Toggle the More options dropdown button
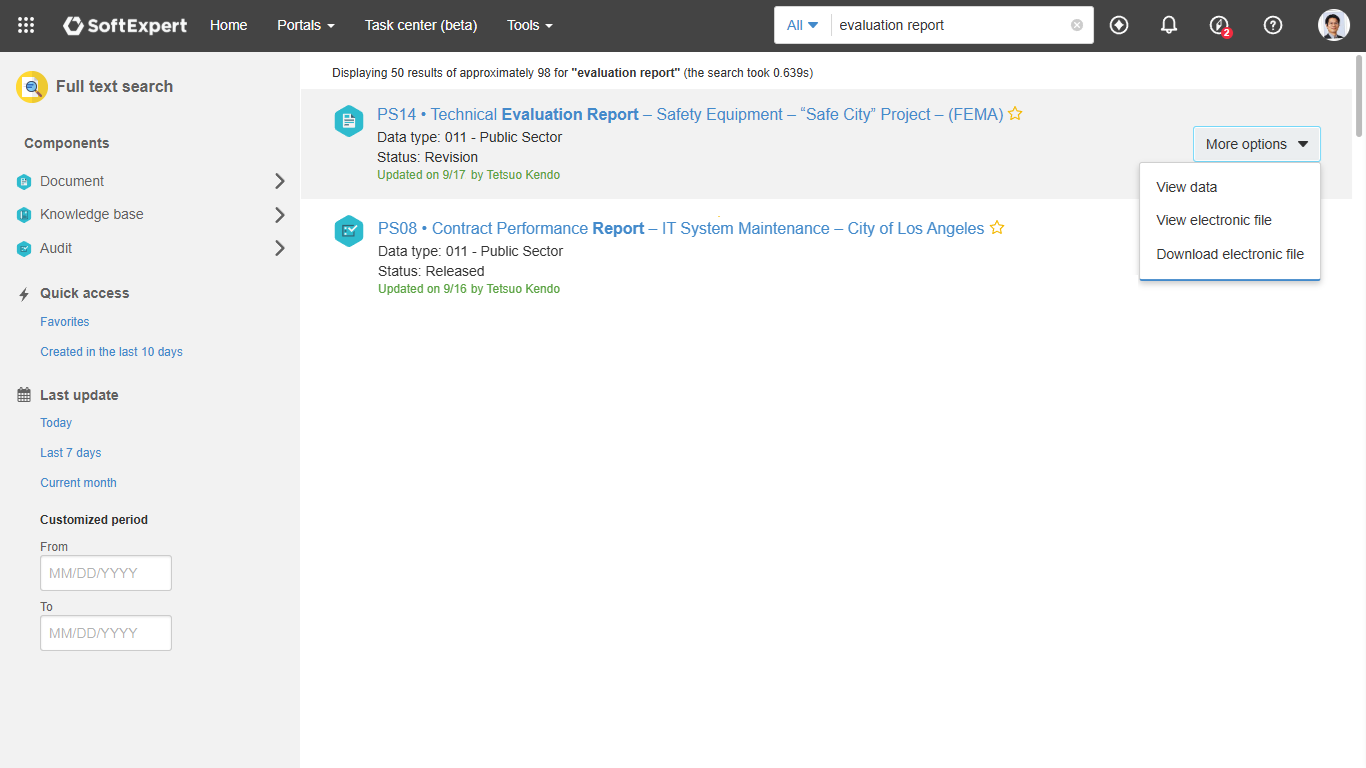The width and height of the screenshot is (1366, 768). (x=1257, y=144)
